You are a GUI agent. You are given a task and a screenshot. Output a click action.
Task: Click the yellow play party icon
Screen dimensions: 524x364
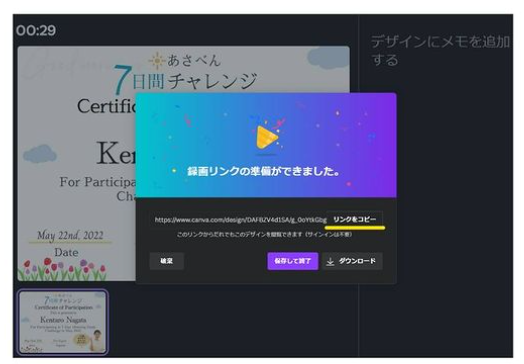[x=267, y=136]
